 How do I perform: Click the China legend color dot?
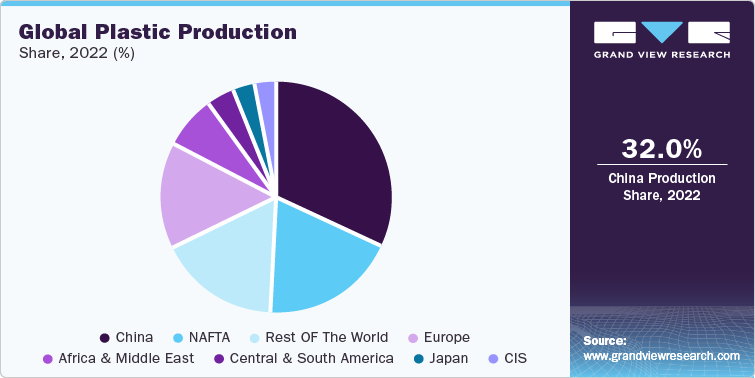pos(104,338)
